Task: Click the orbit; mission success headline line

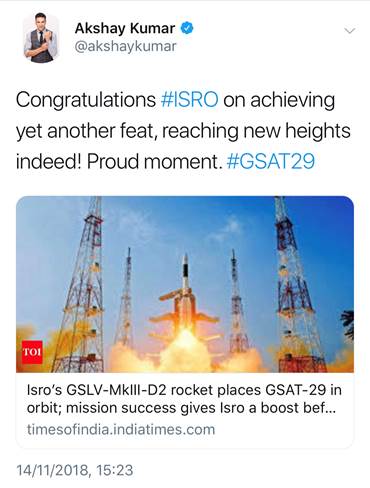Action: (182, 408)
